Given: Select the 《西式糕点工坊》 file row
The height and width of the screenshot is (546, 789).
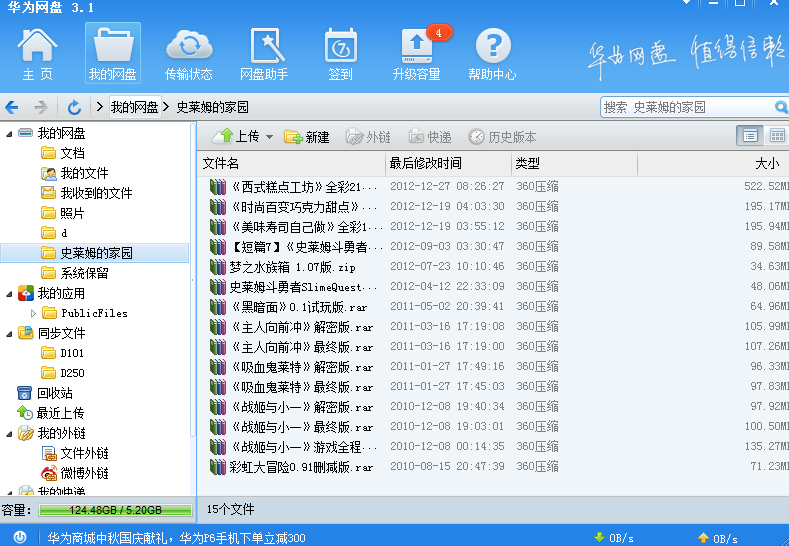Looking at the screenshot, I should pos(493,187).
